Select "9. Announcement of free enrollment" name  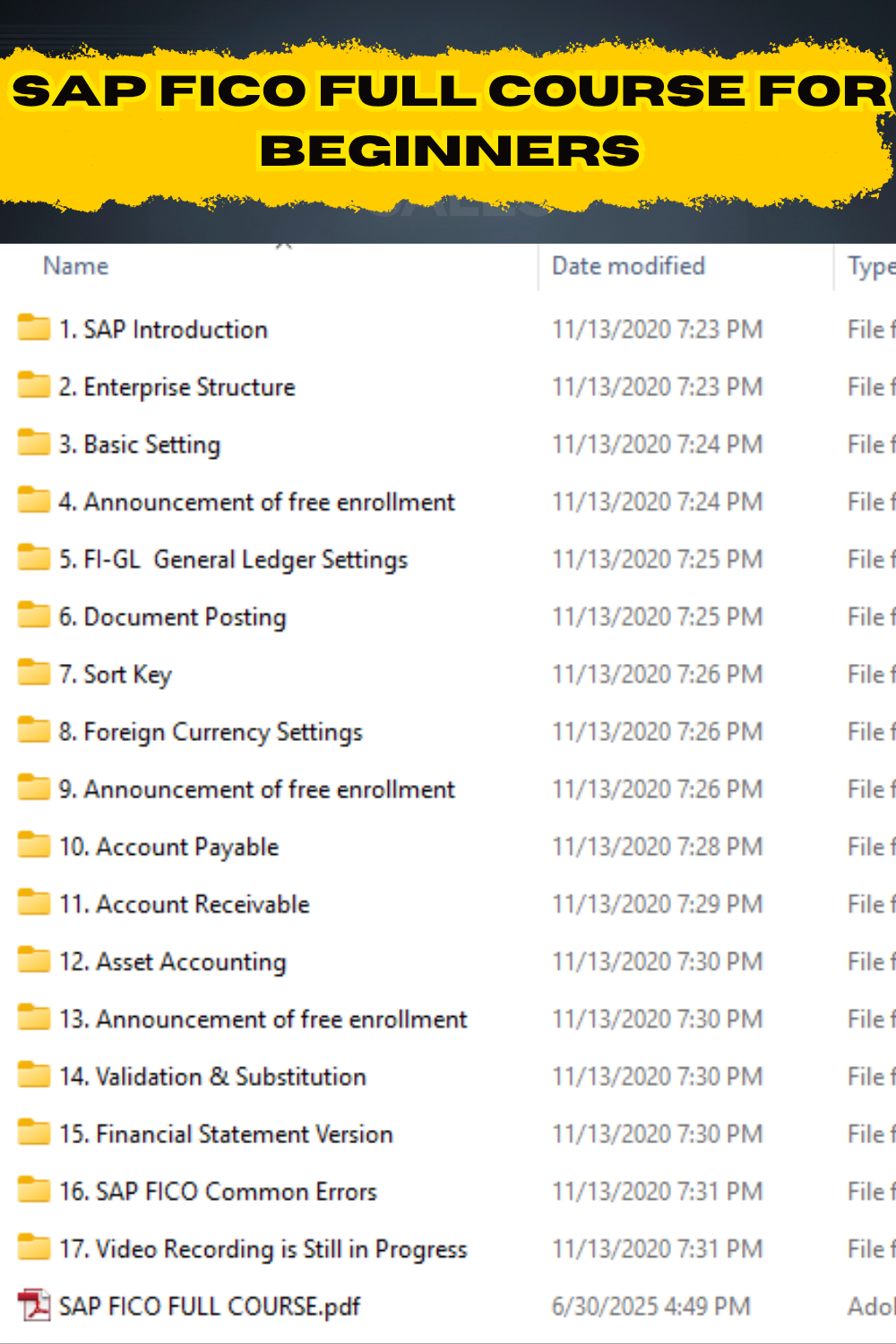click(257, 789)
